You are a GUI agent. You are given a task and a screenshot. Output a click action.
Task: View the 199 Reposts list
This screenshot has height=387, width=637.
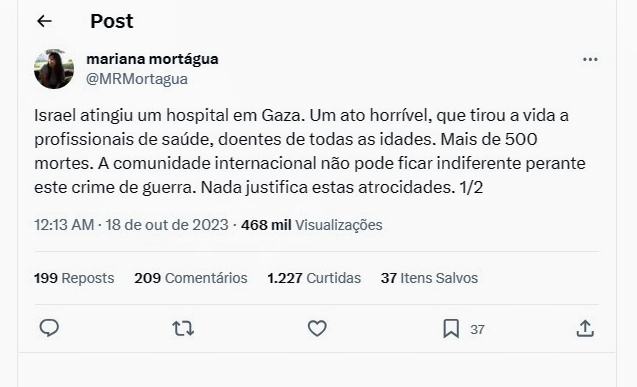pos(74,278)
